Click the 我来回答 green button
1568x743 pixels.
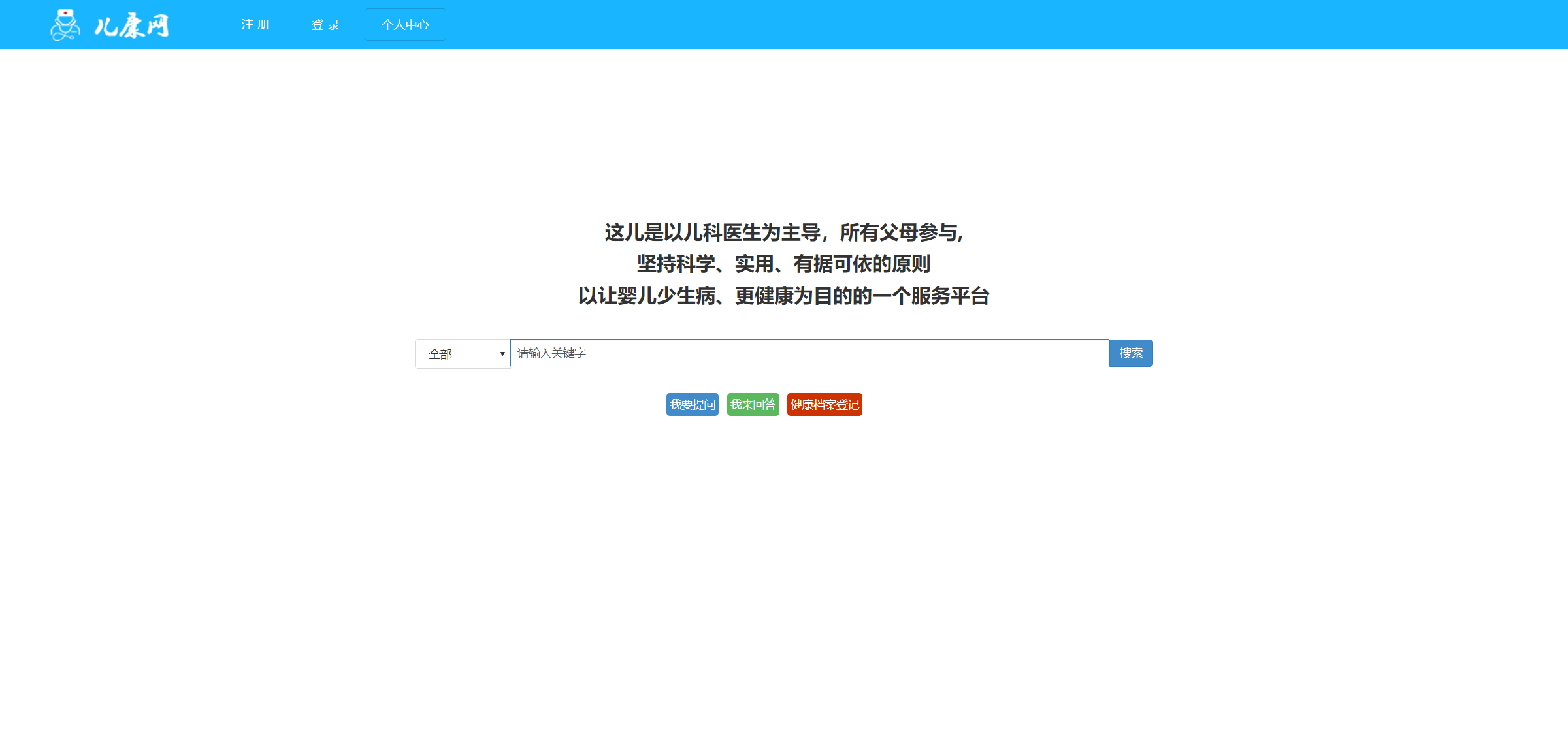[753, 404]
